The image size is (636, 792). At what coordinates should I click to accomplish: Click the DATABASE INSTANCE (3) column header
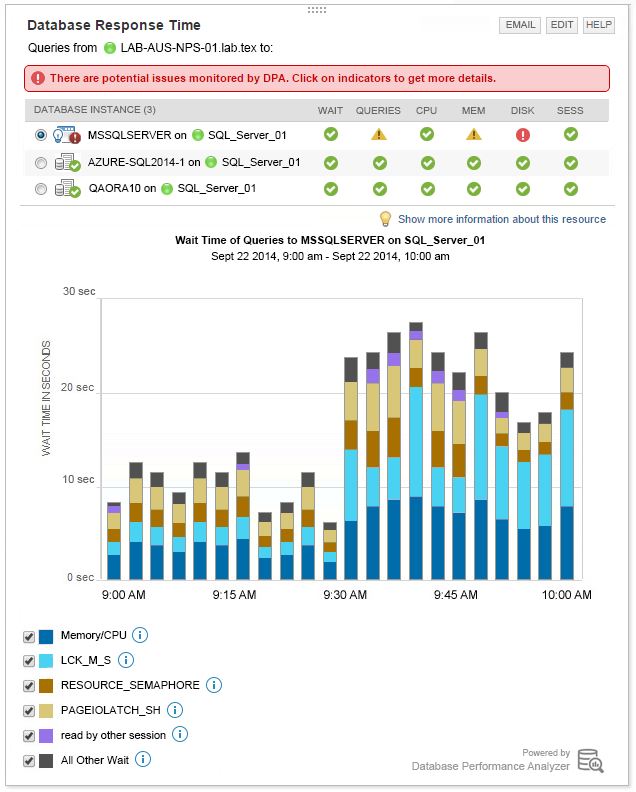coord(95,110)
